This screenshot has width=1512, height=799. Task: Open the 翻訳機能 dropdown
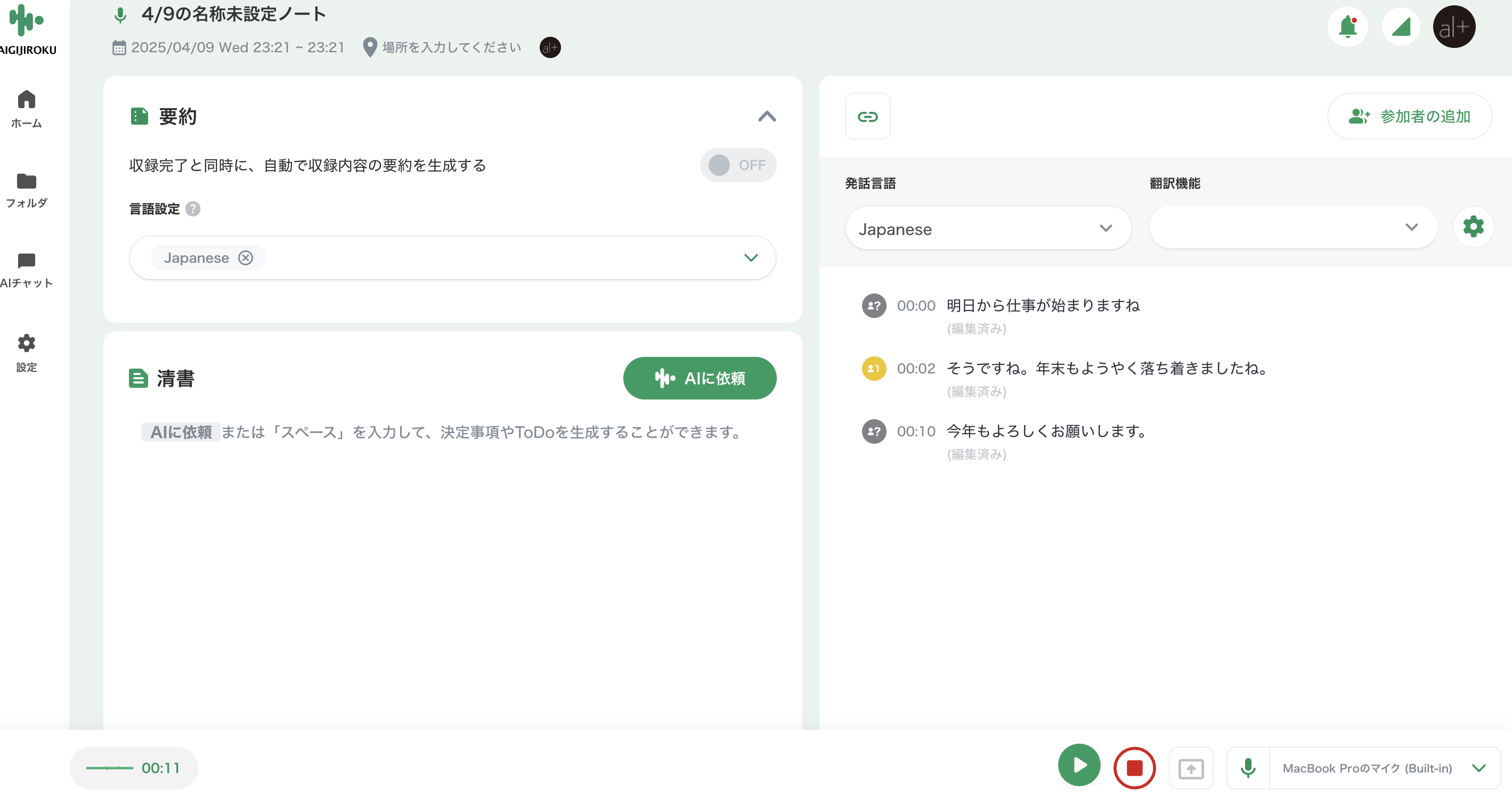[x=1292, y=227]
